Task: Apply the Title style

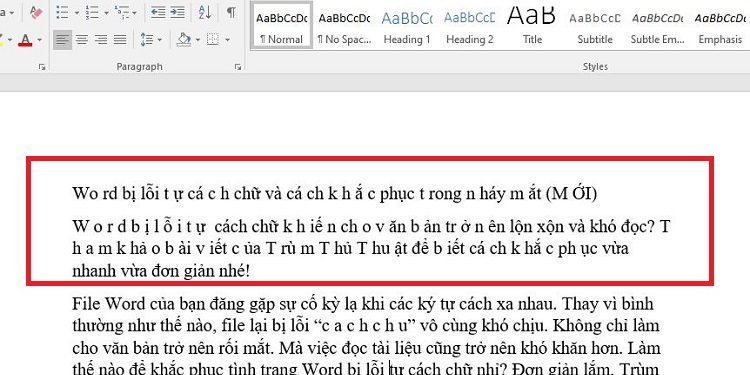Action: coord(532,25)
